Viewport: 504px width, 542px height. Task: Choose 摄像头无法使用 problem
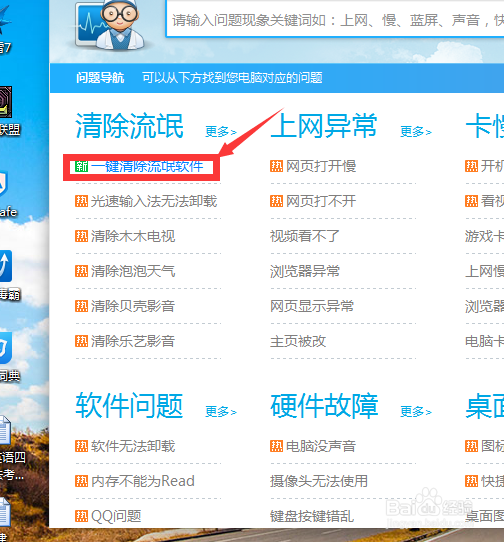pos(319,481)
